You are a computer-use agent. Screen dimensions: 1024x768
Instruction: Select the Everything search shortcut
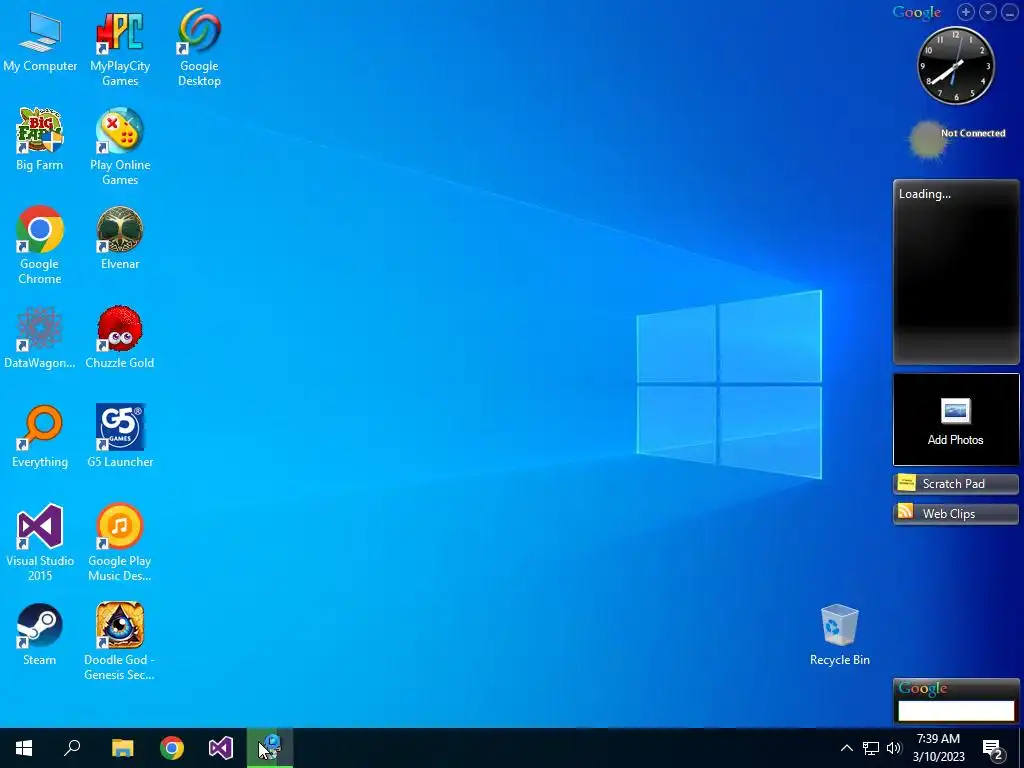click(x=40, y=436)
